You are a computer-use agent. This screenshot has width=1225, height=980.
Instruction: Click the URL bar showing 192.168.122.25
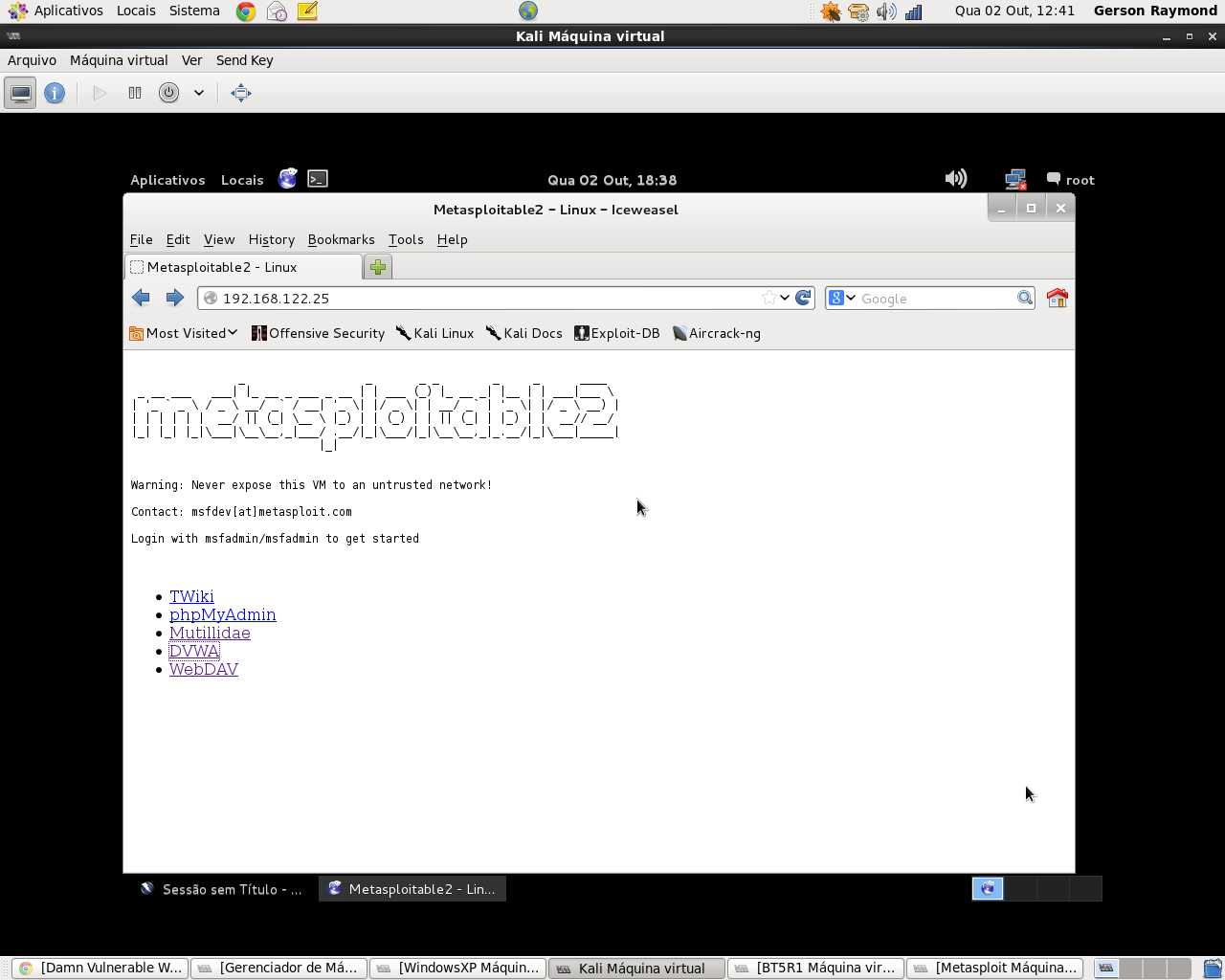[x=488, y=299]
